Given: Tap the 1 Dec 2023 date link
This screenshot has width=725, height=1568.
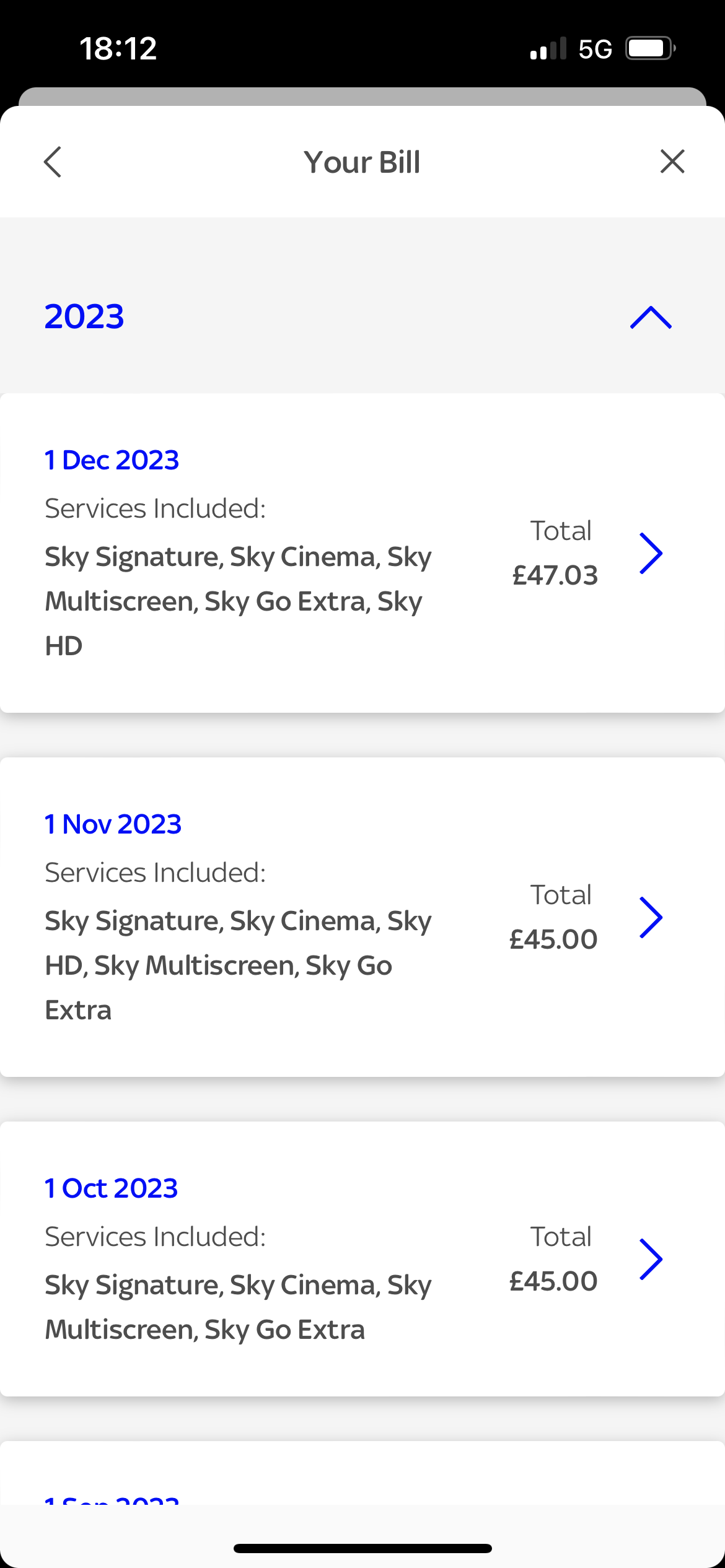Looking at the screenshot, I should (x=112, y=460).
